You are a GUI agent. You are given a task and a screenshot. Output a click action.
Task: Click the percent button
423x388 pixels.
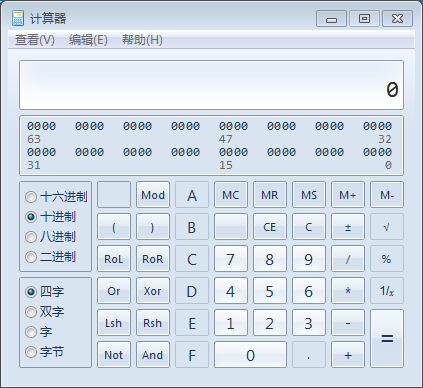pos(387,259)
